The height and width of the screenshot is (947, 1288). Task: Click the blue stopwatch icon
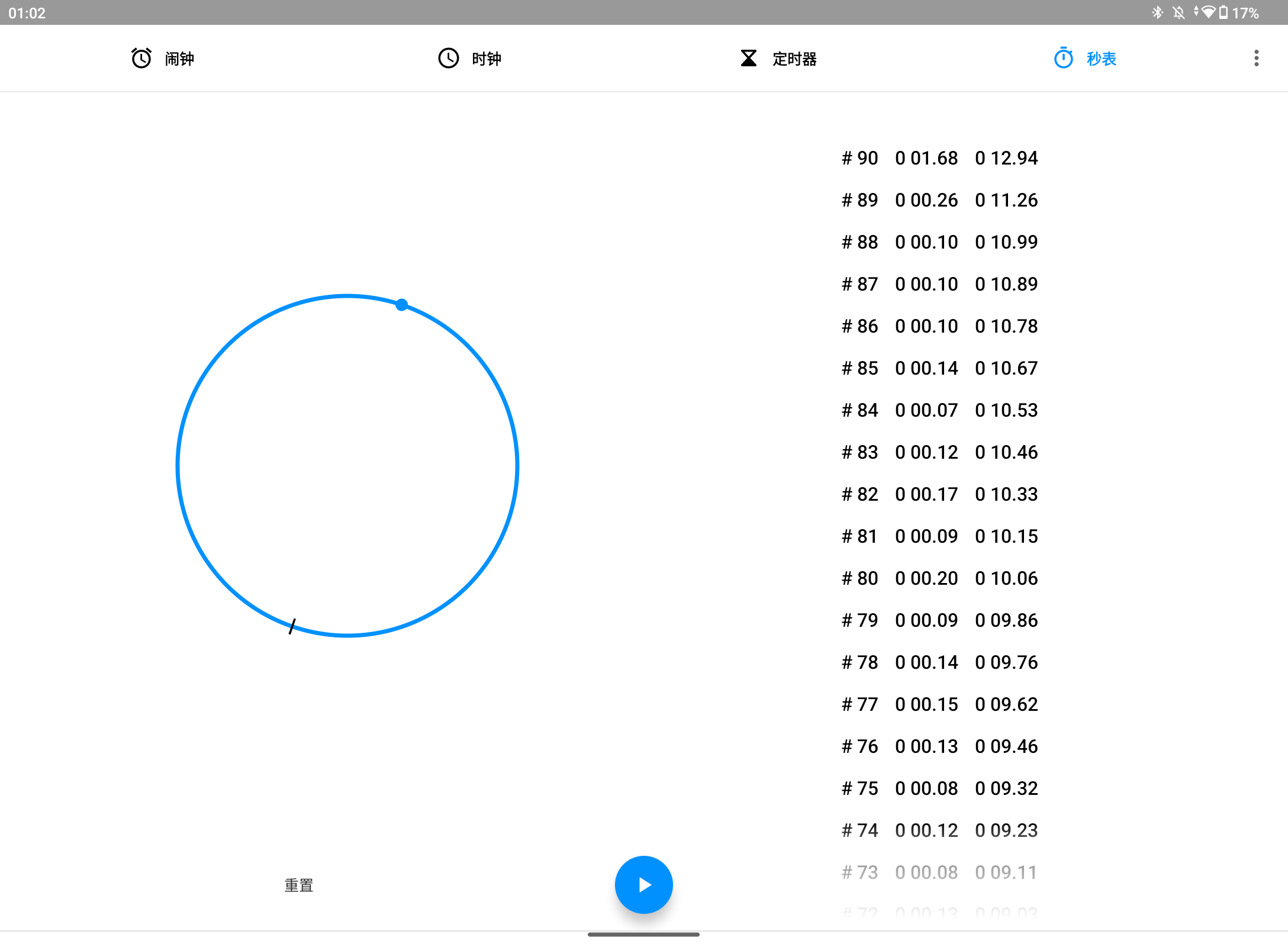tap(1063, 58)
